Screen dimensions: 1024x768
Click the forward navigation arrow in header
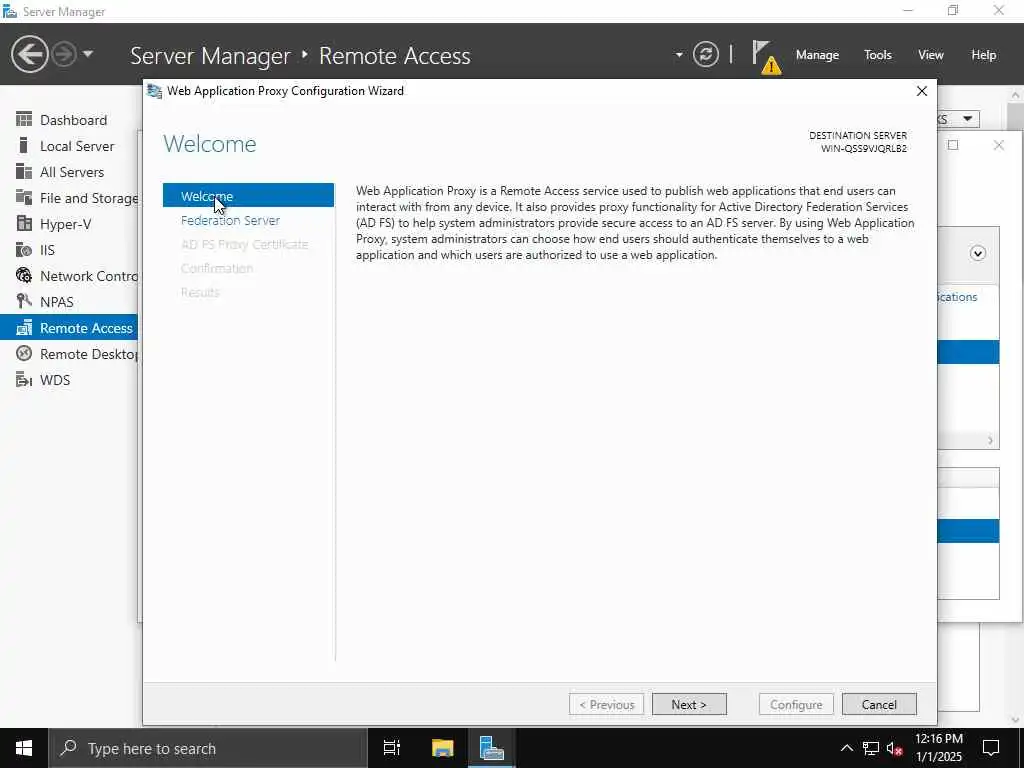pos(64,54)
